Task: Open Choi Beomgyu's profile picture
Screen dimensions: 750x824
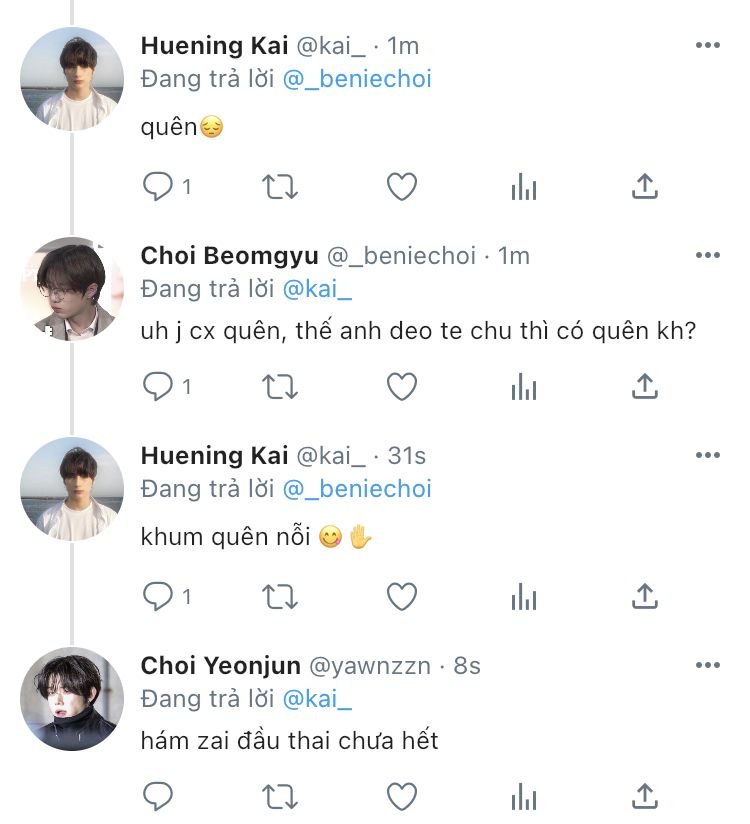Action: pos(72,289)
